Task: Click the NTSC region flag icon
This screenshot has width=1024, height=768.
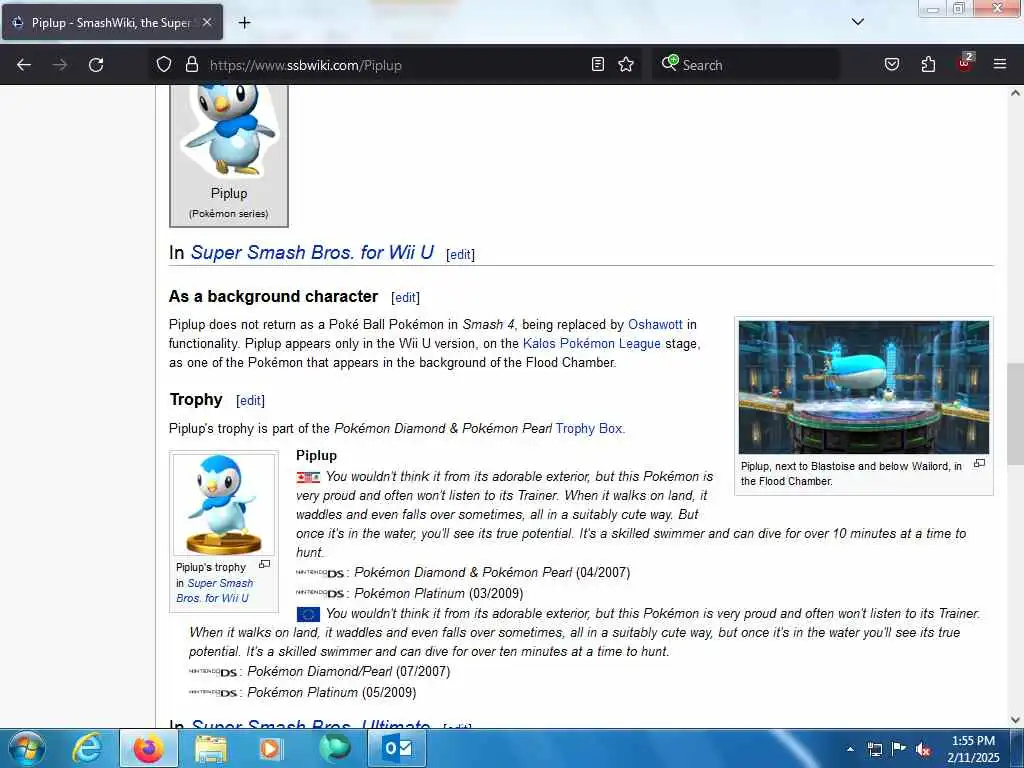Action: tap(308, 477)
